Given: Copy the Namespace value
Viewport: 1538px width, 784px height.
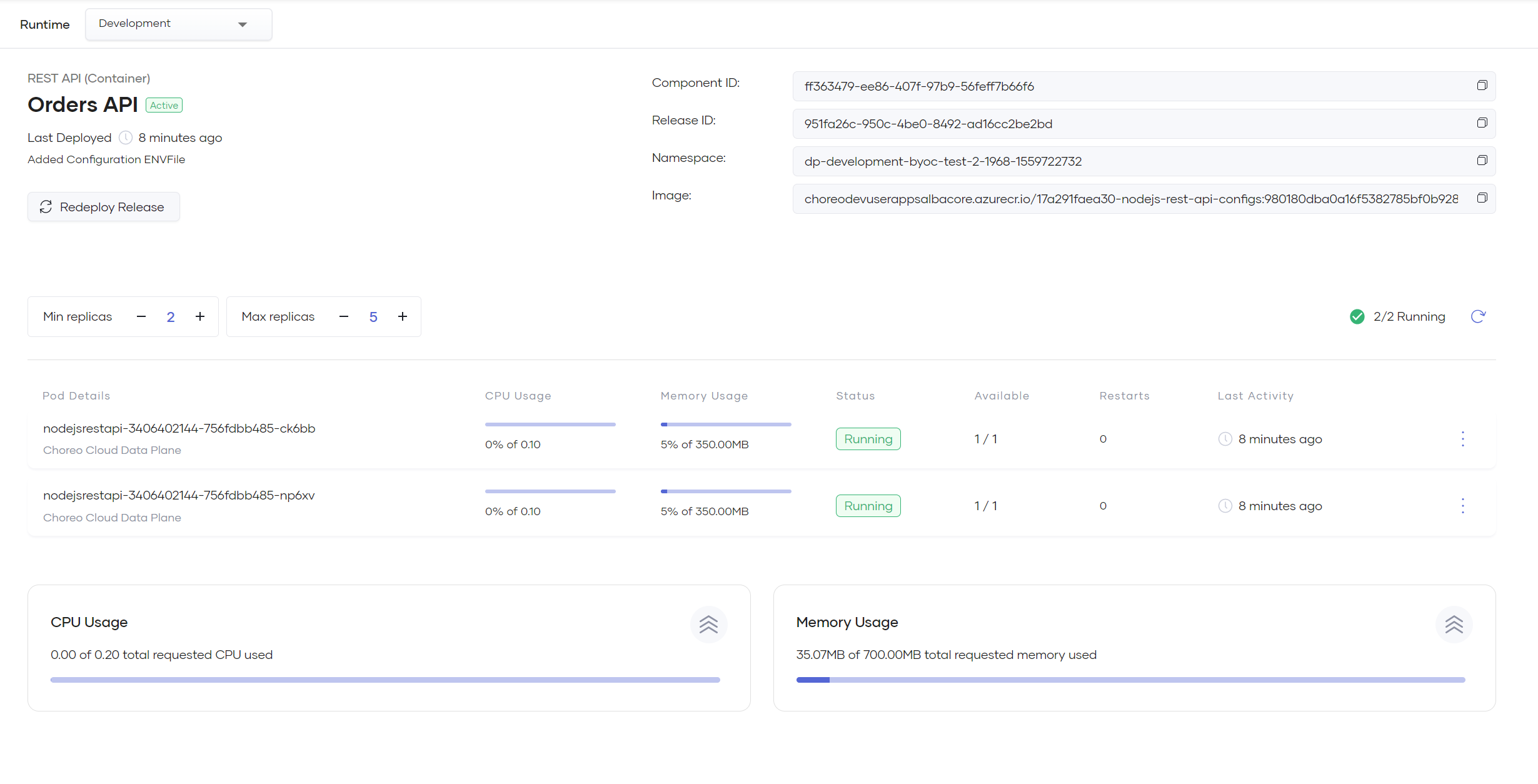Looking at the screenshot, I should tap(1482, 161).
